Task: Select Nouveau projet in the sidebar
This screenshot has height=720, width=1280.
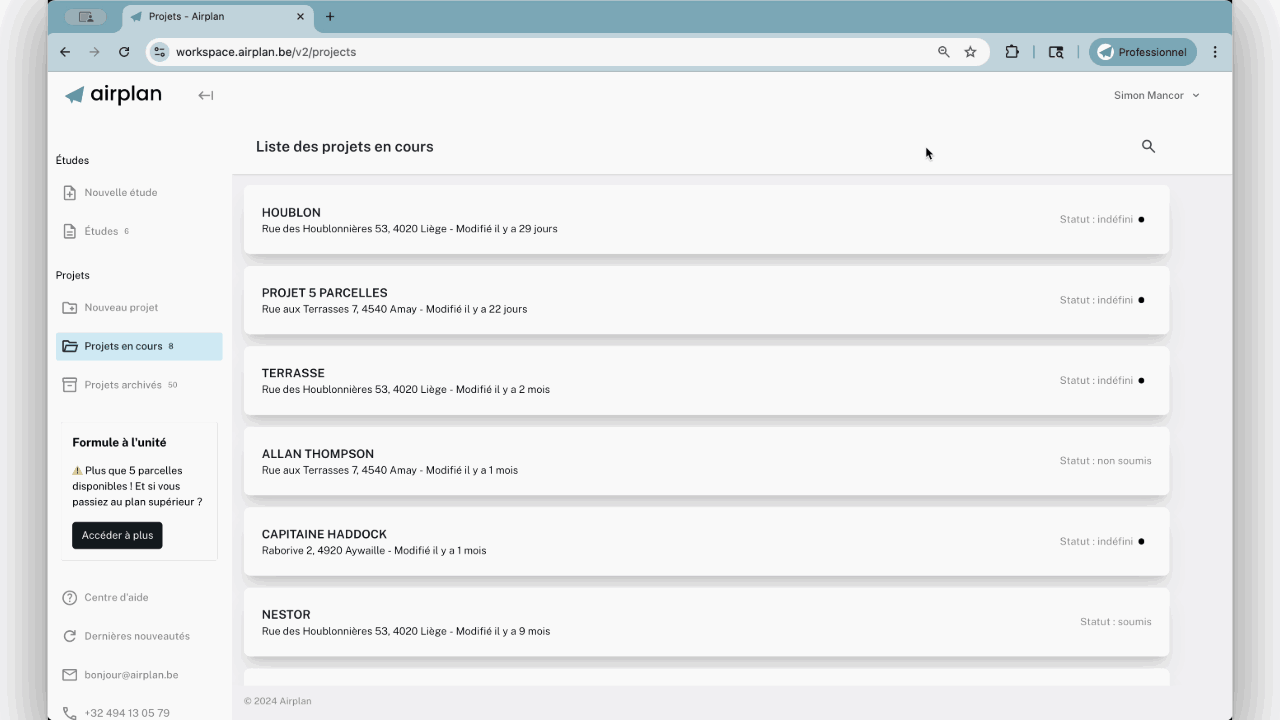Action: click(139, 308)
